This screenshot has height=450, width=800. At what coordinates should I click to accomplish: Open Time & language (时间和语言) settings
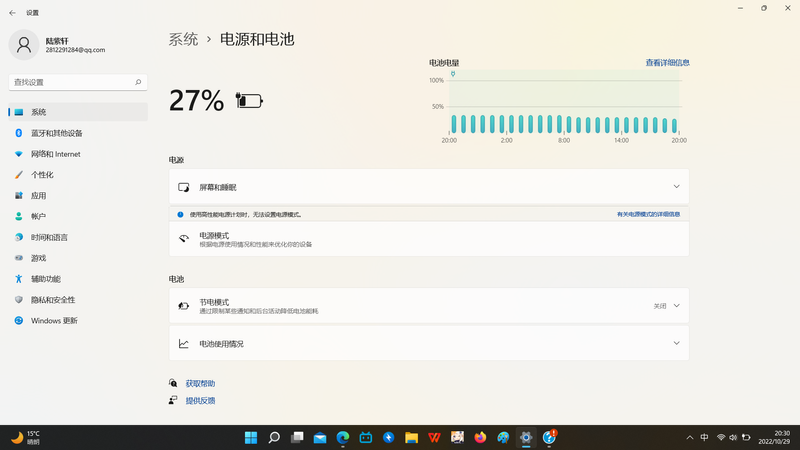coord(49,237)
